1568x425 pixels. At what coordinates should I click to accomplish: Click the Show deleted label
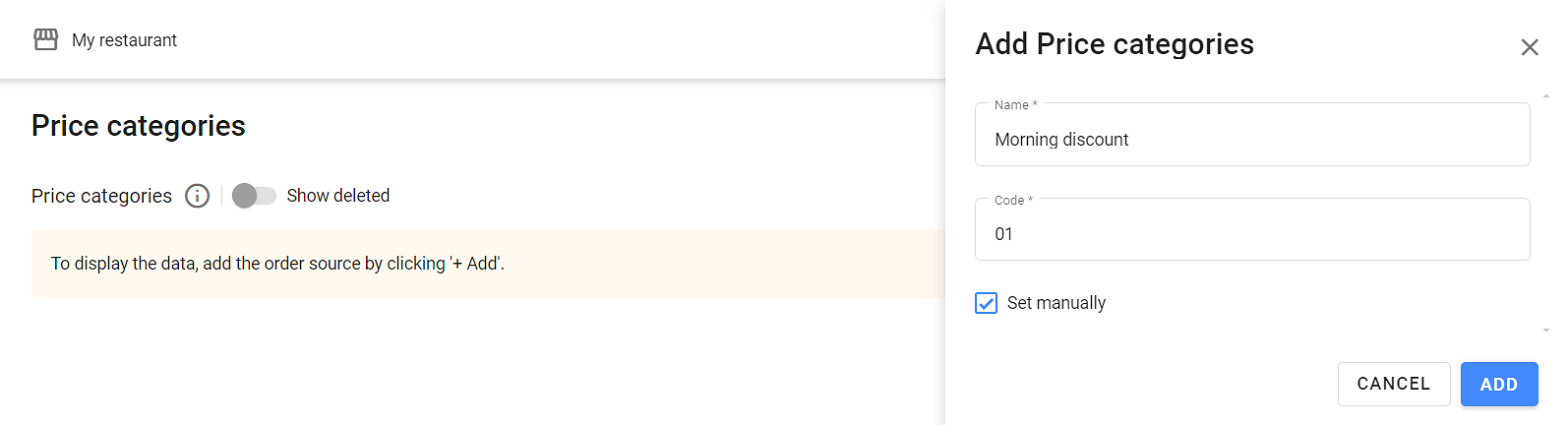[337, 196]
